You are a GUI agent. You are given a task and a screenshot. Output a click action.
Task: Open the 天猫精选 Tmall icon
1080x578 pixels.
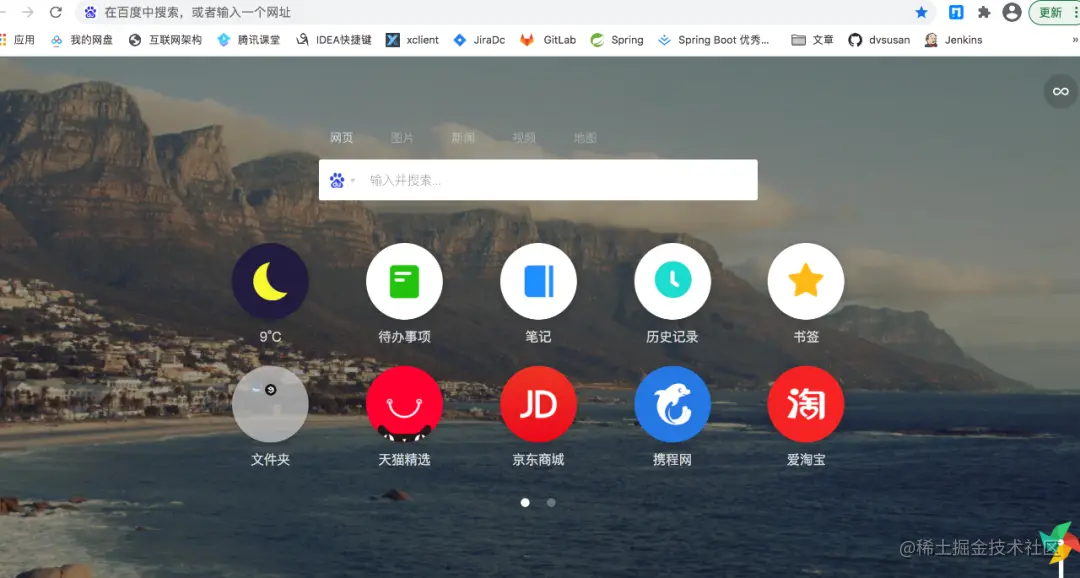(x=404, y=404)
